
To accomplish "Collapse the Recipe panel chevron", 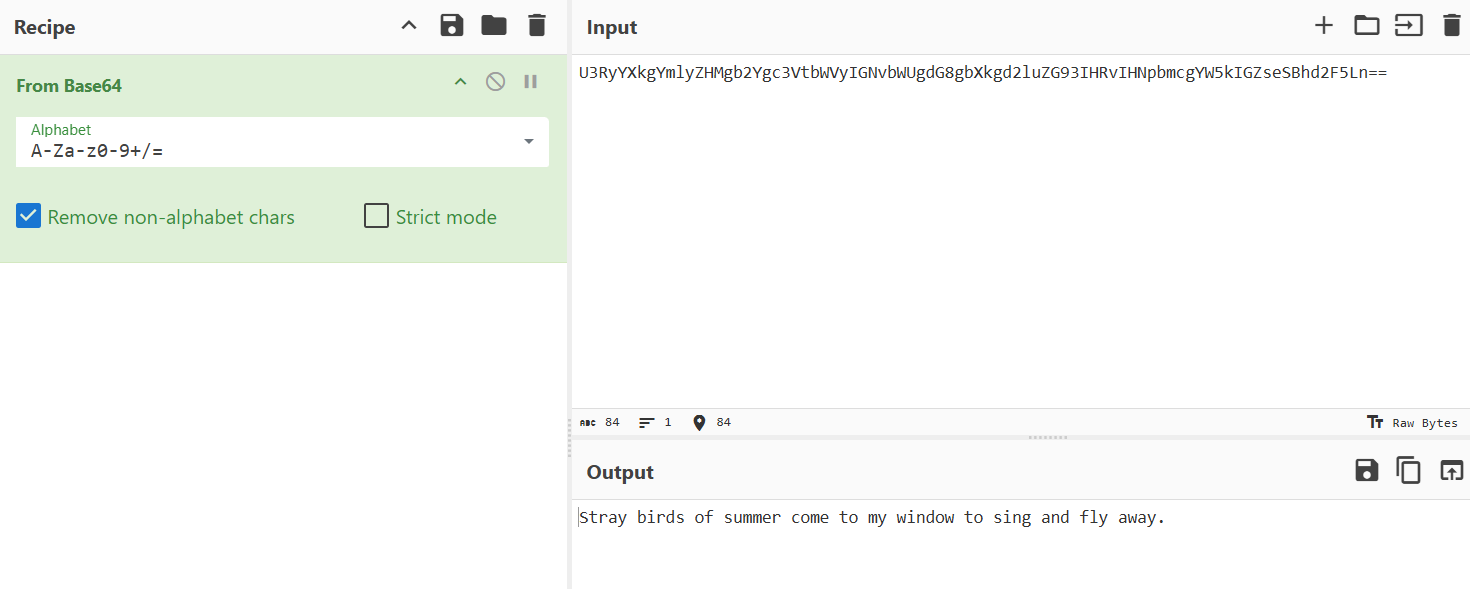I will (x=409, y=26).
